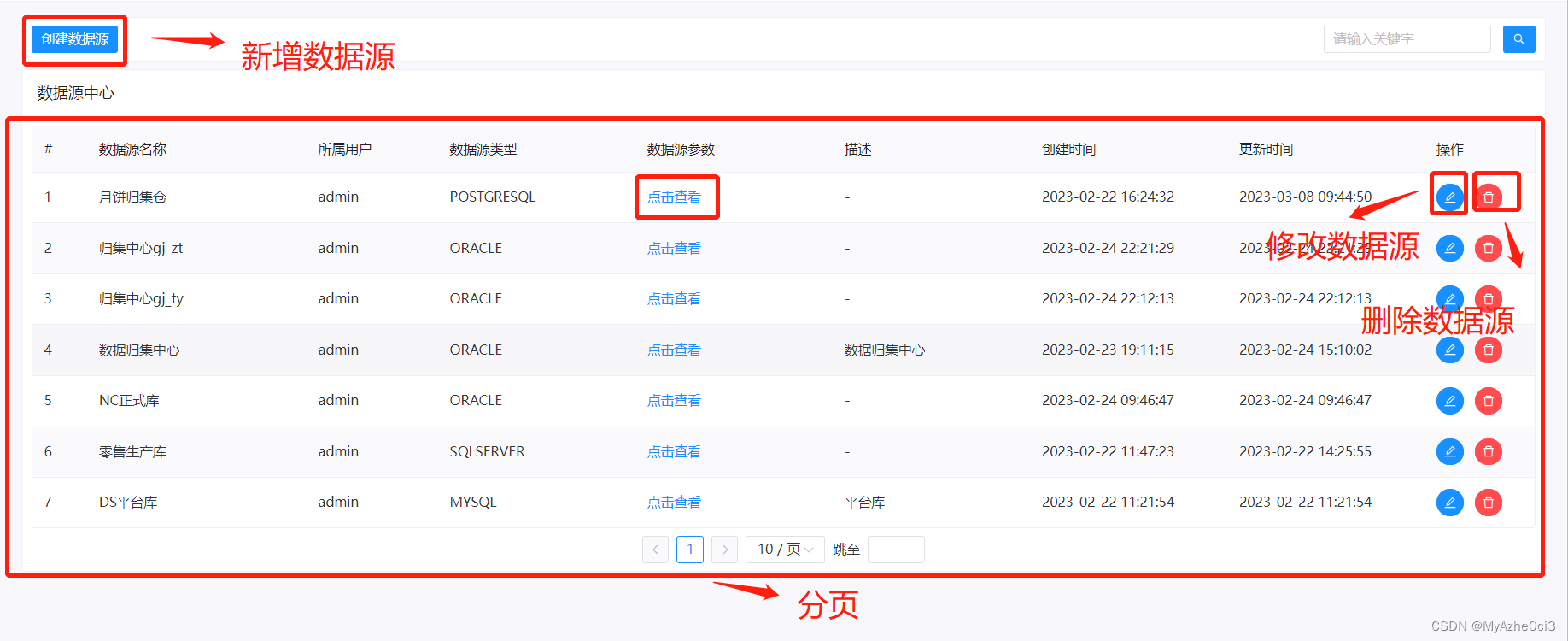Screen dimensions: 1568x641
Task: Edit the 月饼归集仓 data source
Action: point(1449,197)
